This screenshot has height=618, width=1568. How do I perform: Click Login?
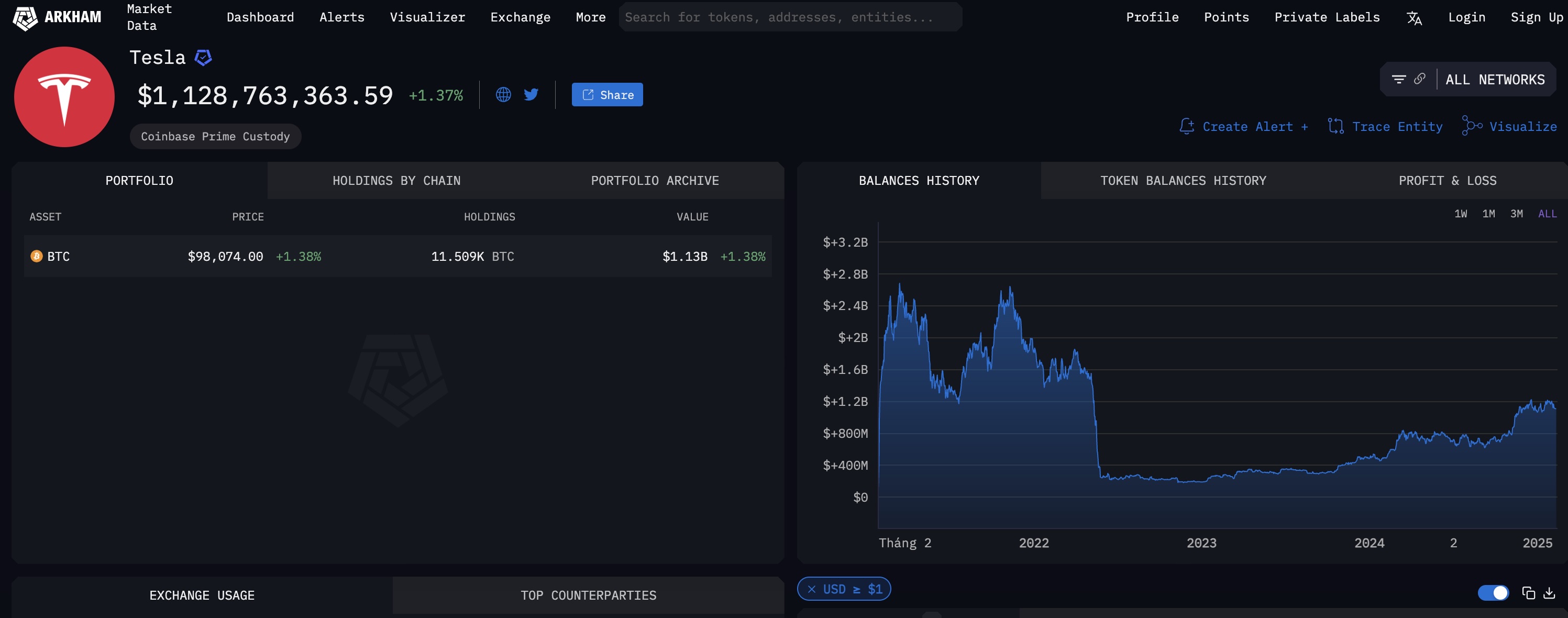coord(1466,18)
